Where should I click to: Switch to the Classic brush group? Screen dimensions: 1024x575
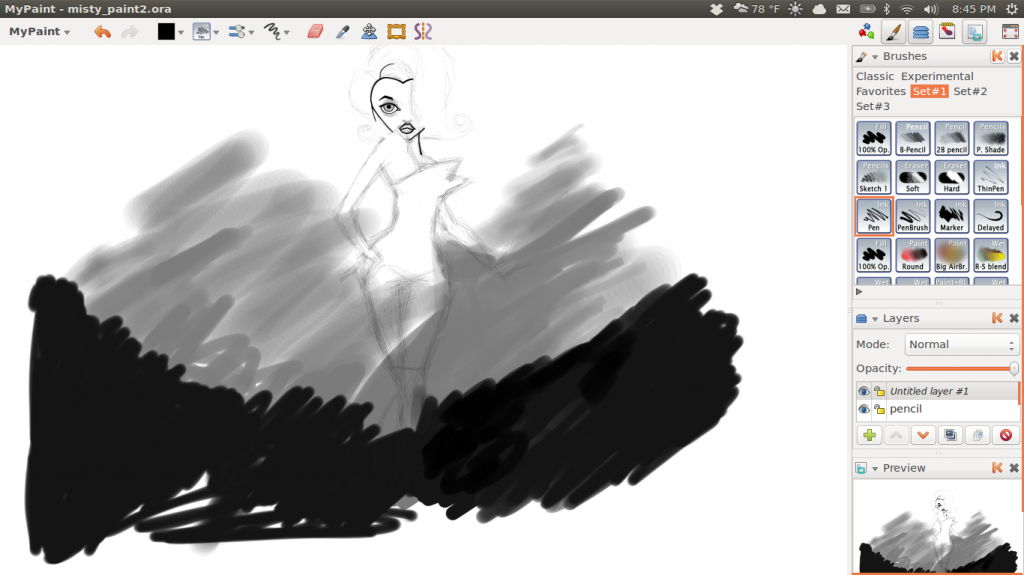click(875, 76)
